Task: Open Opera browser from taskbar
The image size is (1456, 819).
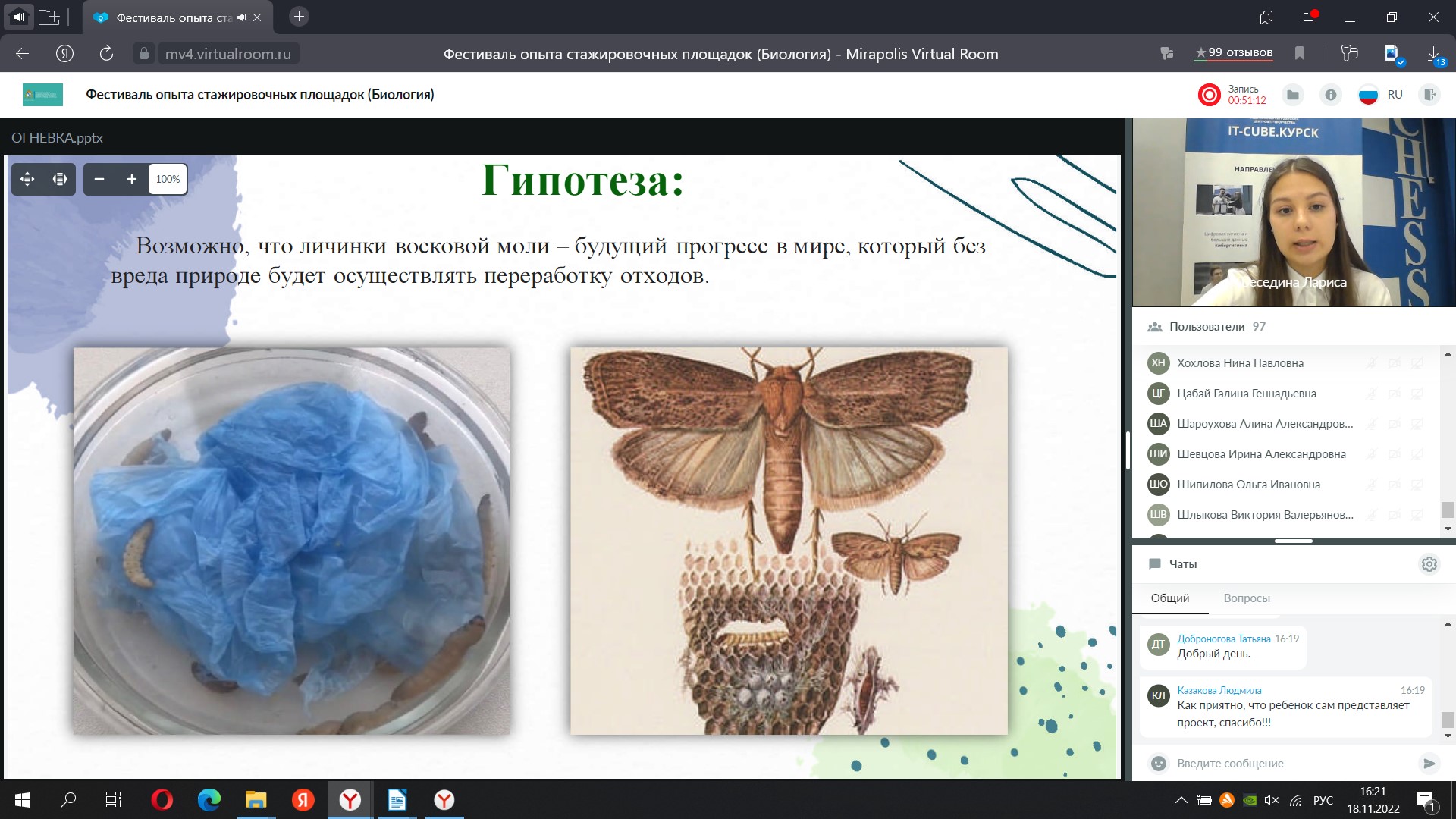Action: [162, 800]
